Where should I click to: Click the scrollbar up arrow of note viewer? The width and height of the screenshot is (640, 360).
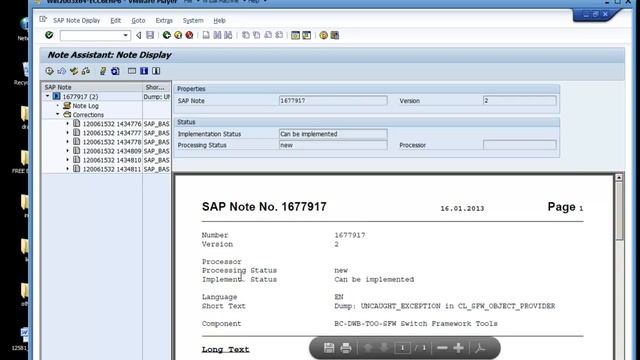coord(619,177)
